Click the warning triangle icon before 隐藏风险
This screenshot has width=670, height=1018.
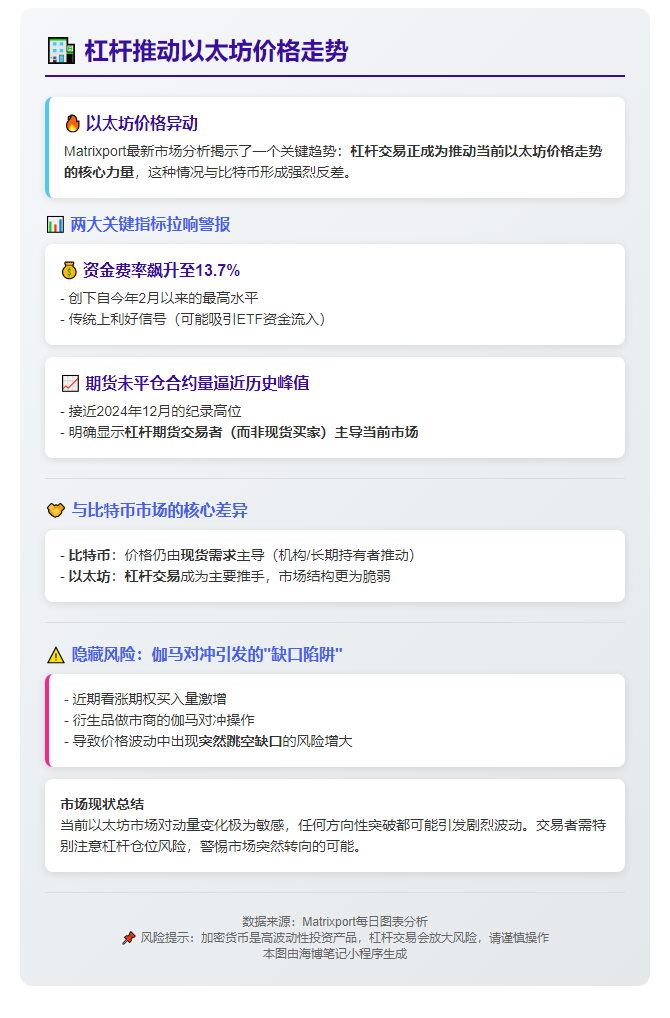coord(56,655)
